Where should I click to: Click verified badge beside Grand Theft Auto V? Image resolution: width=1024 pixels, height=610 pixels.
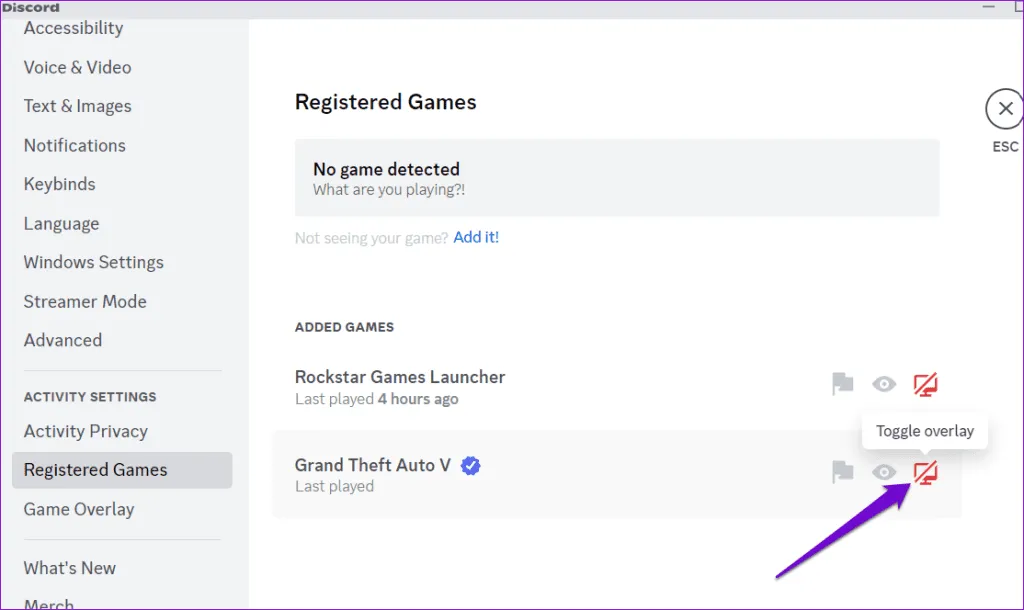470,465
